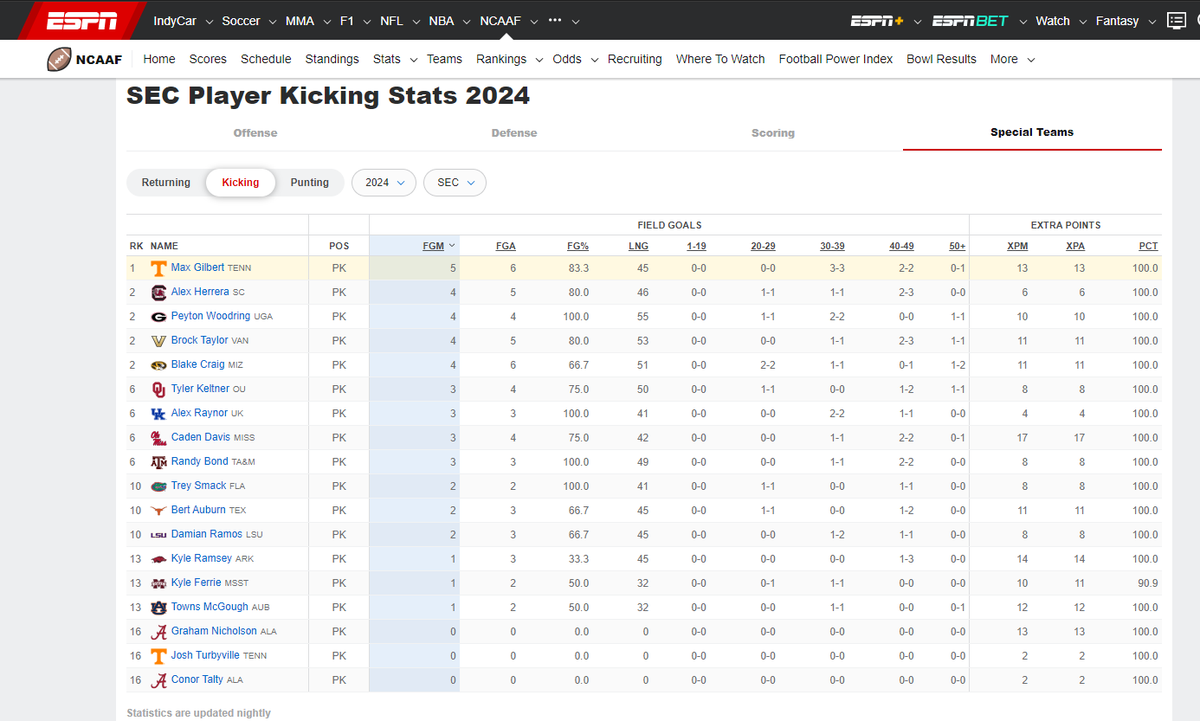Sort by the 40-49 column header
This screenshot has width=1200, height=721.
click(901, 246)
